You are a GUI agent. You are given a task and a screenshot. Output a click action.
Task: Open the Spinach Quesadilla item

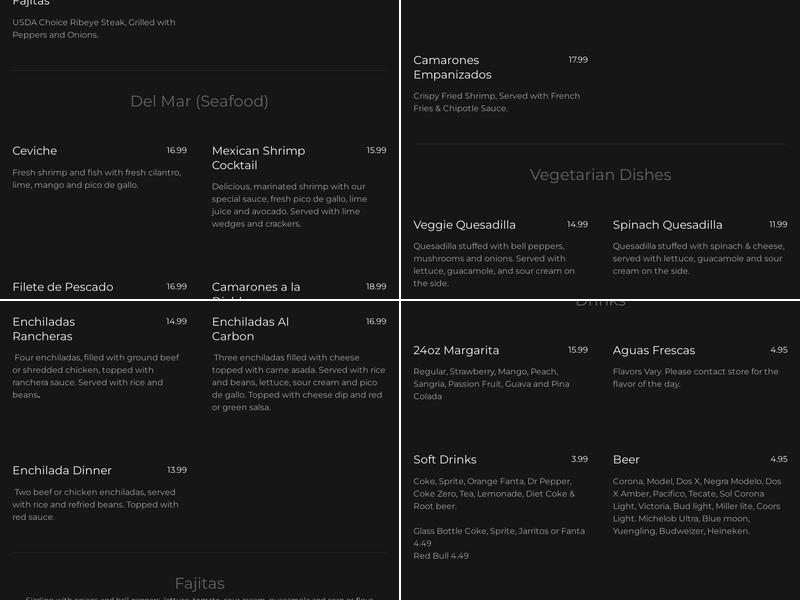pyautogui.click(x=667, y=225)
